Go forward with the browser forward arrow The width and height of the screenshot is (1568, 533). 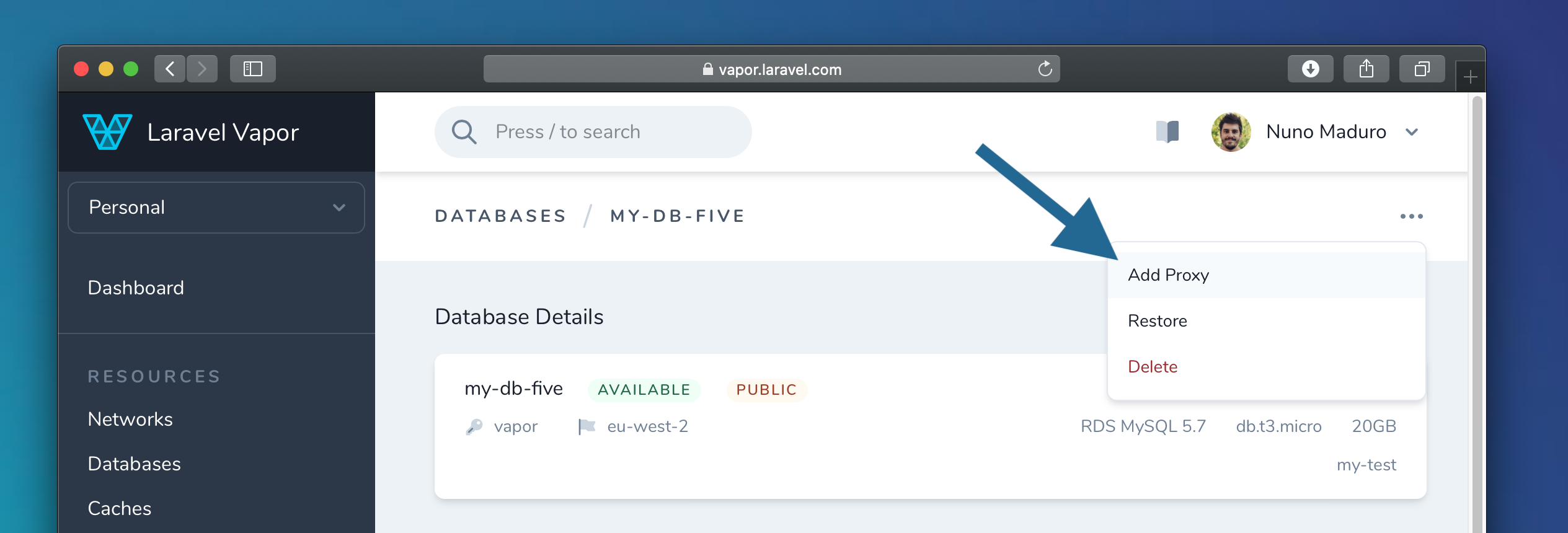(x=202, y=69)
